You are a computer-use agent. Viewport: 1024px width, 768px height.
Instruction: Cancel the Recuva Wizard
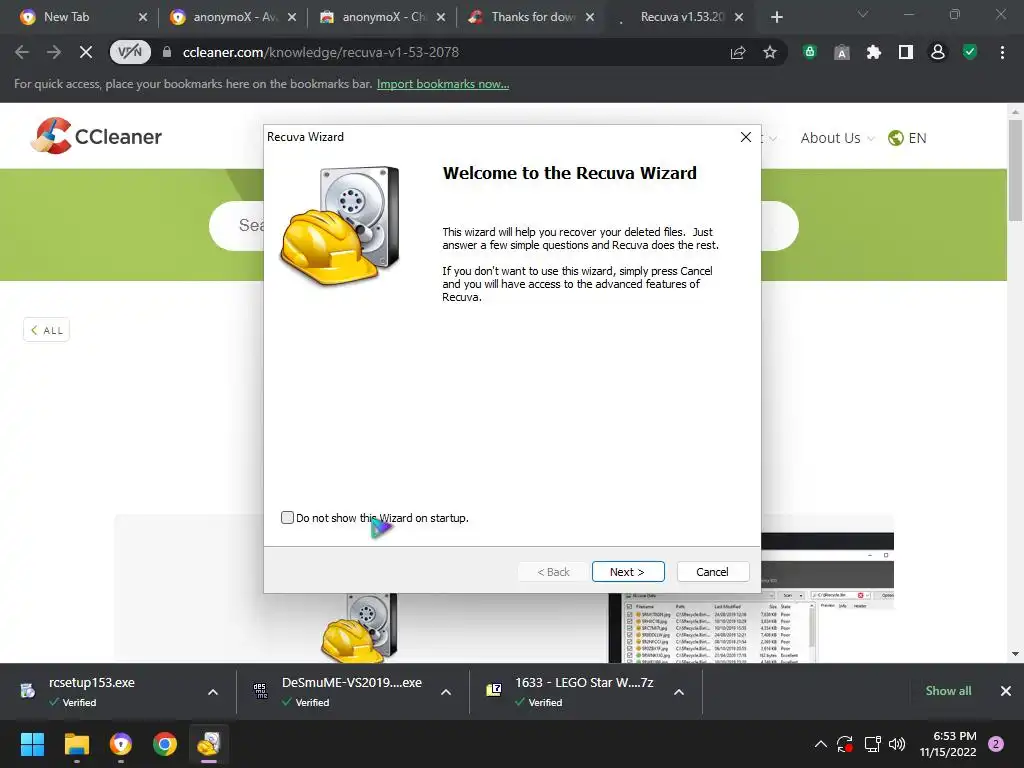tap(712, 571)
